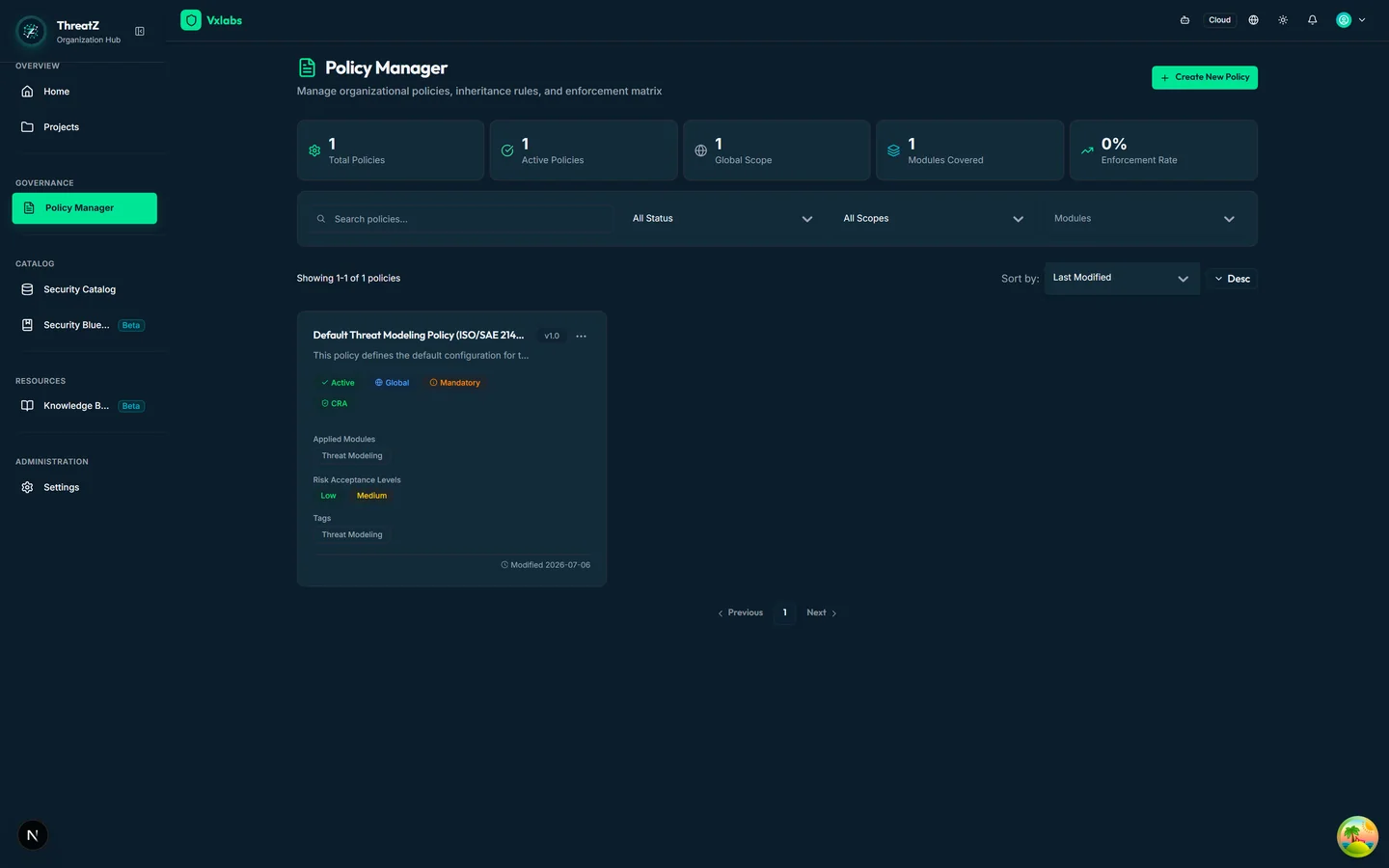This screenshot has height=868, width=1389.
Task: Select Policy Manager in sidebar
Action: [85, 208]
